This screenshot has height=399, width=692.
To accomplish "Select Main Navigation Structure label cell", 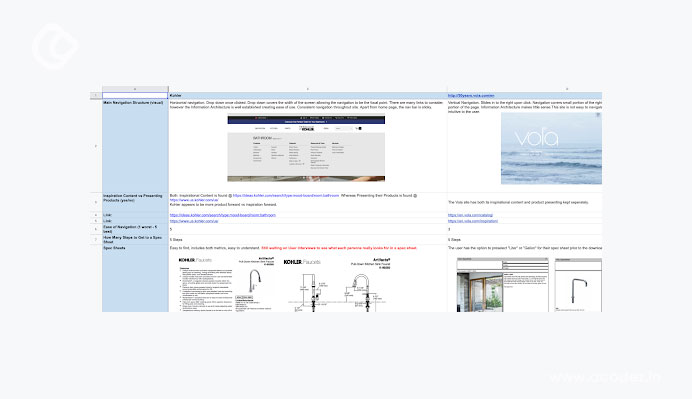I will (x=135, y=146).
